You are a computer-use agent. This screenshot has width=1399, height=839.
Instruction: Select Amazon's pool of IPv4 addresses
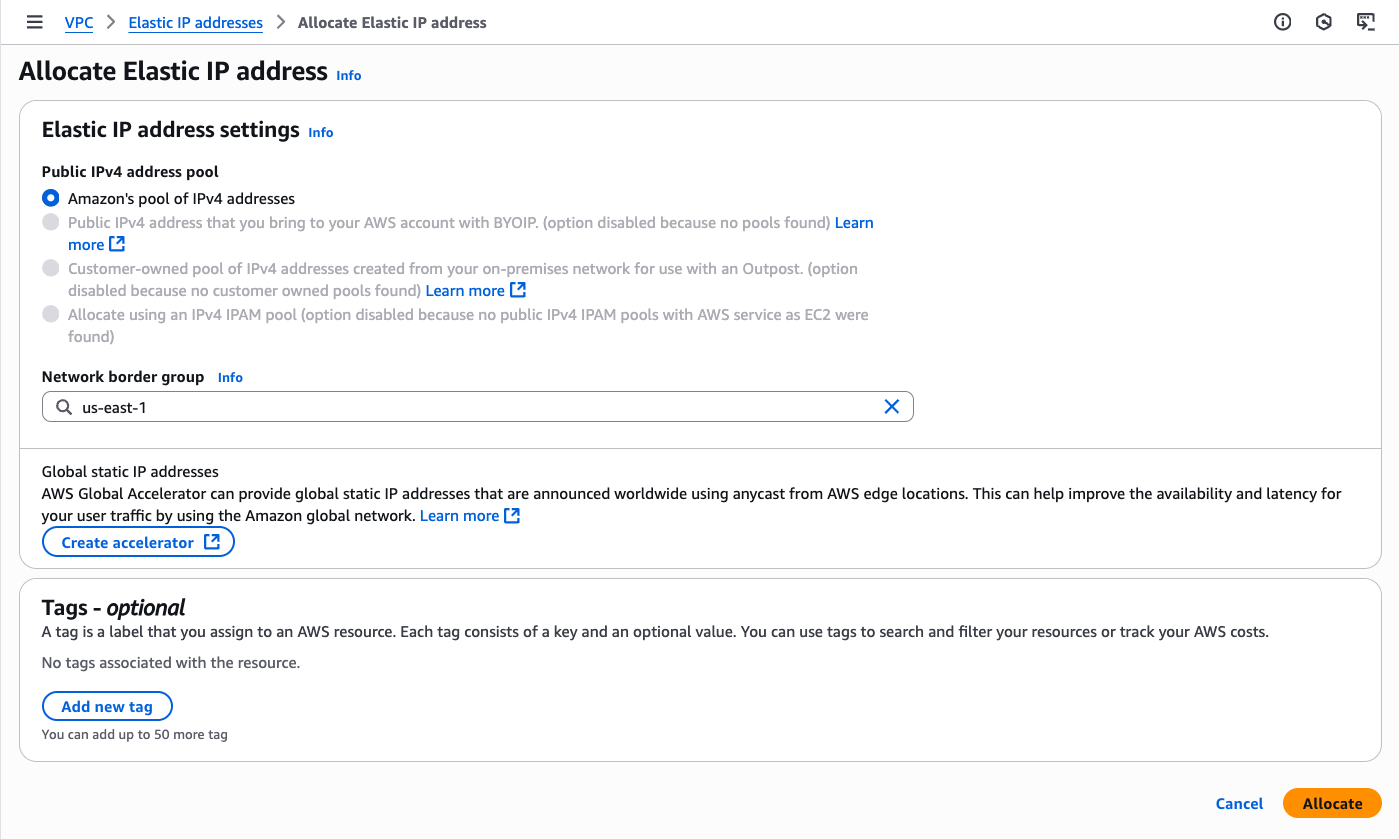click(51, 198)
